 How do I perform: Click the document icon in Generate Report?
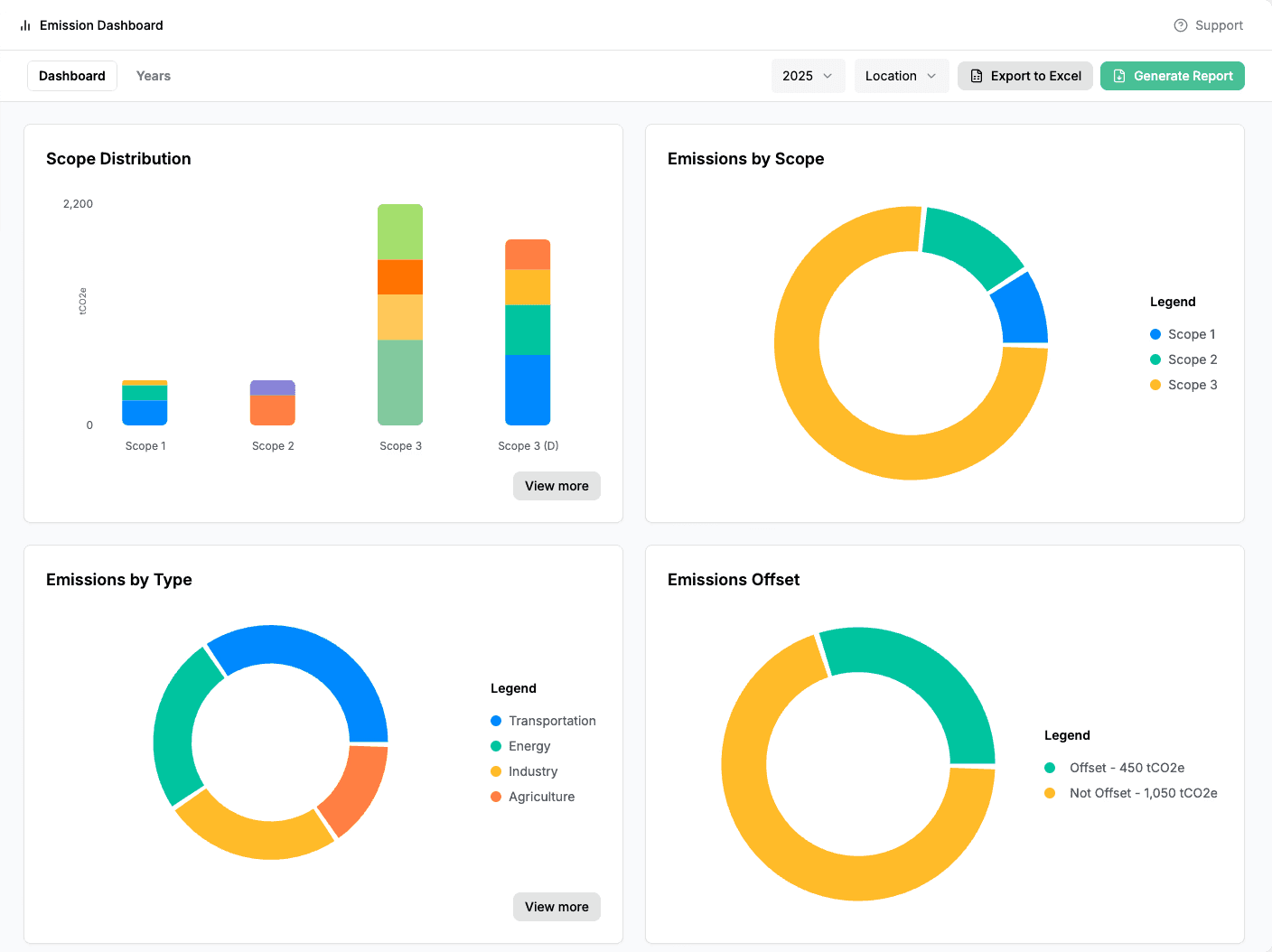point(1119,76)
